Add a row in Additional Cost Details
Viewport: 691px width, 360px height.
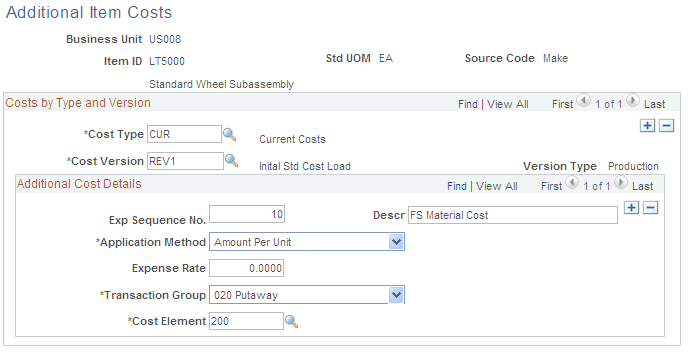click(632, 208)
